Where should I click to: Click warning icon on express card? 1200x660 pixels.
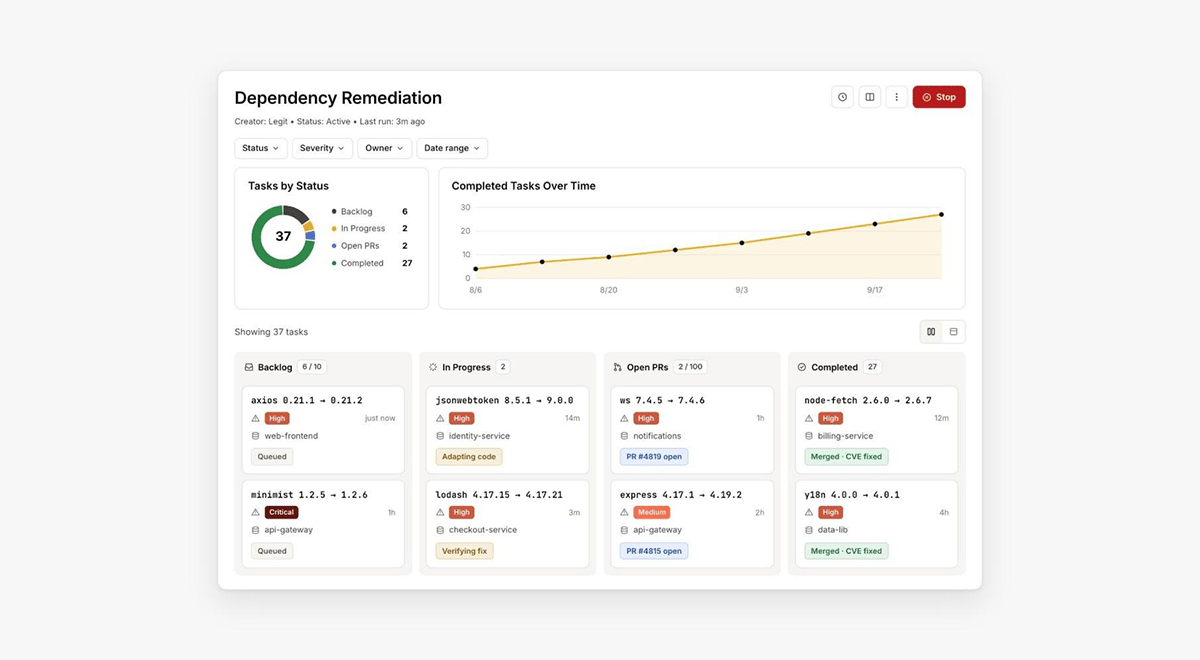point(625,512)
